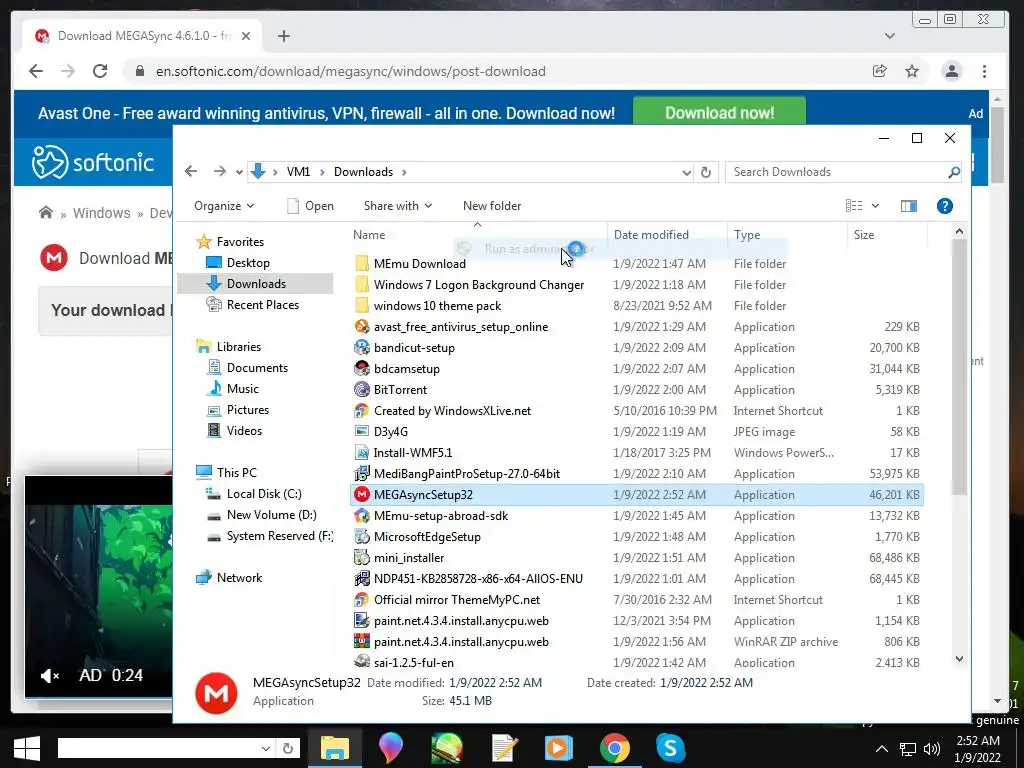Select MicrosoftEdgeSetup file
Screen dimensions: 1024x768
427,536
